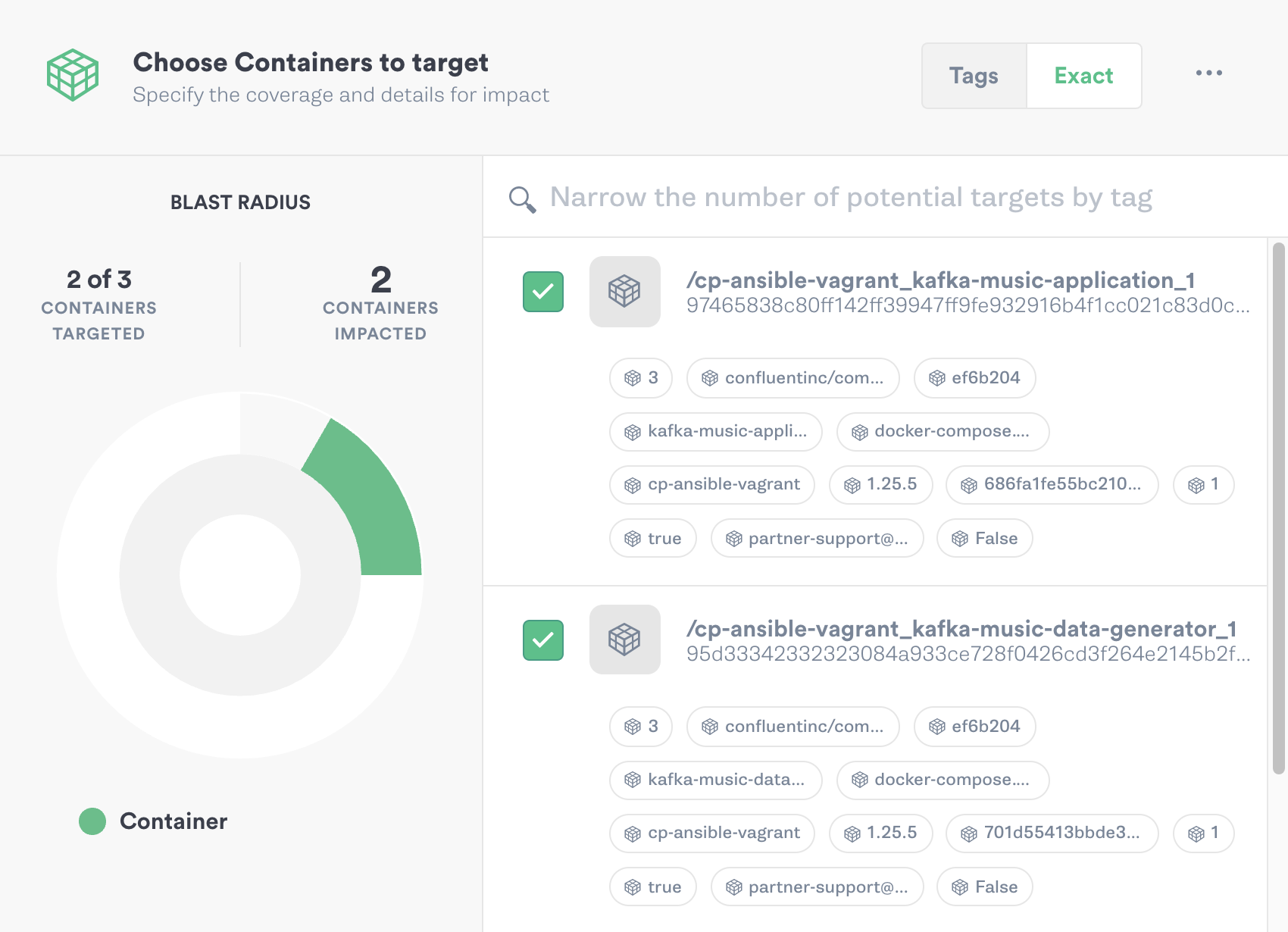Expand the 686fa1fe55bc210 truncated tag
The height and width of the screenshot is (932, 1288).
click(1052, 484)
